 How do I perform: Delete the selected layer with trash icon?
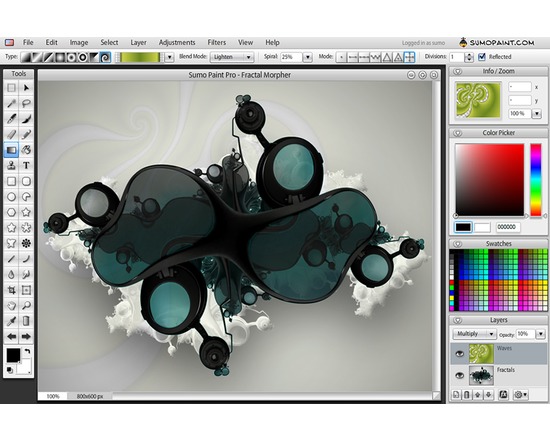tap(466, 395)
